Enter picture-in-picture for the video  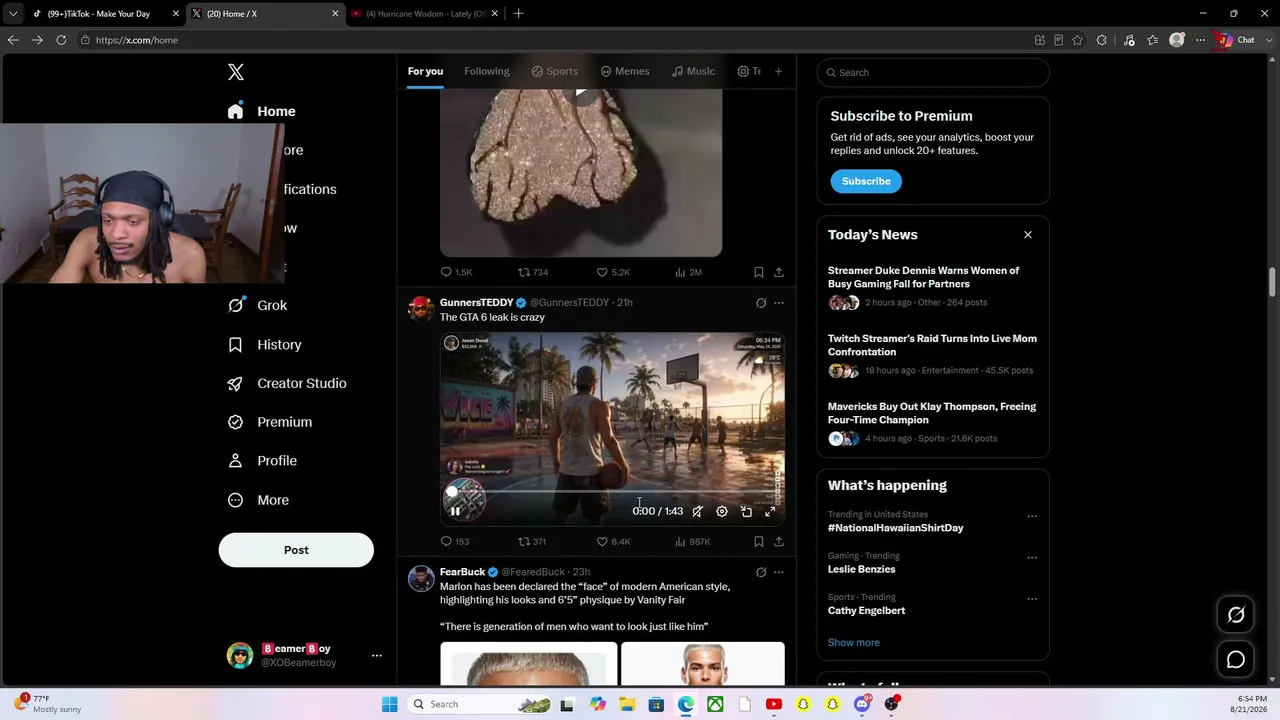click(x=746, y=511)
